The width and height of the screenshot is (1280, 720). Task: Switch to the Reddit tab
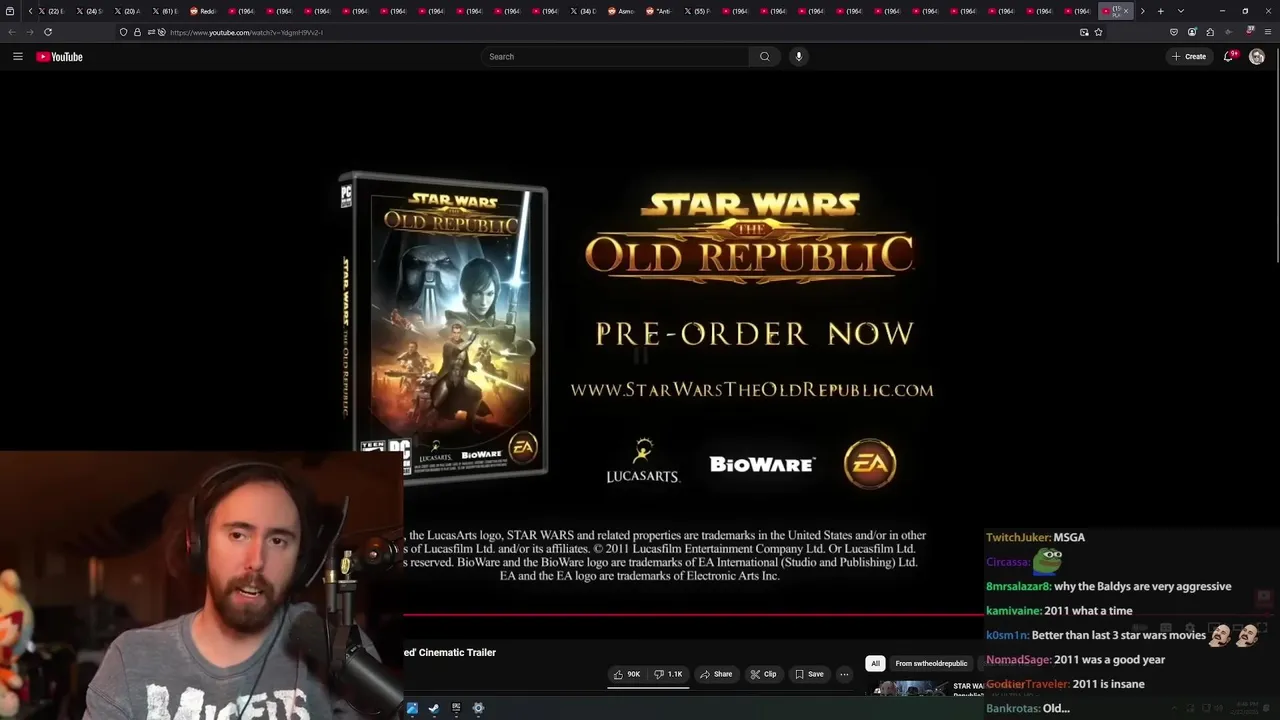click(204, 11)
